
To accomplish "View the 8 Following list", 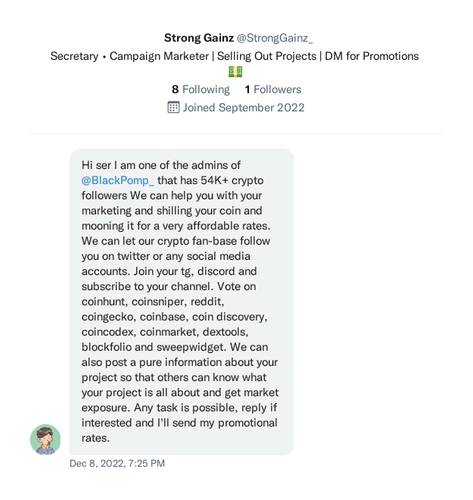I will (201, 89).
